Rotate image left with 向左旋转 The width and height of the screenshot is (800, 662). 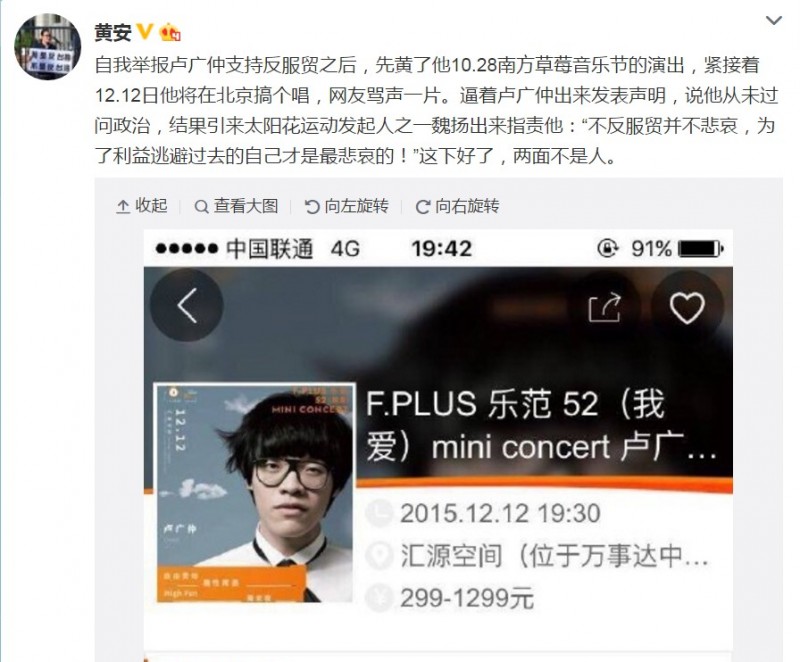tap(346, 206)
